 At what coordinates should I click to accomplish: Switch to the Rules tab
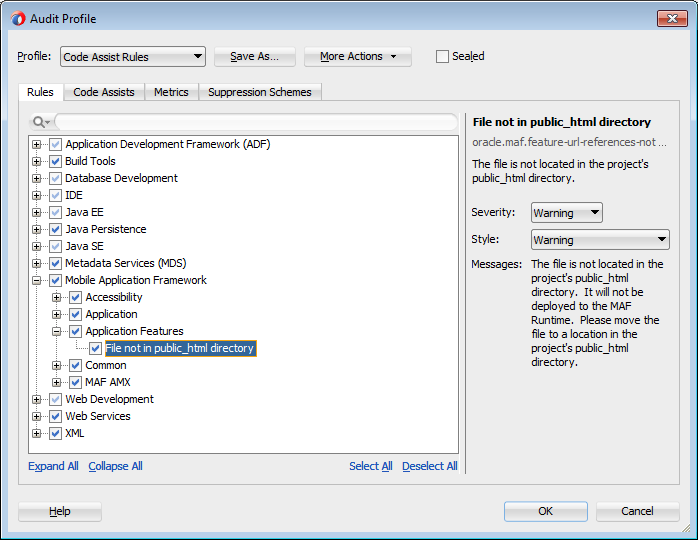click(x=41, y=92)
